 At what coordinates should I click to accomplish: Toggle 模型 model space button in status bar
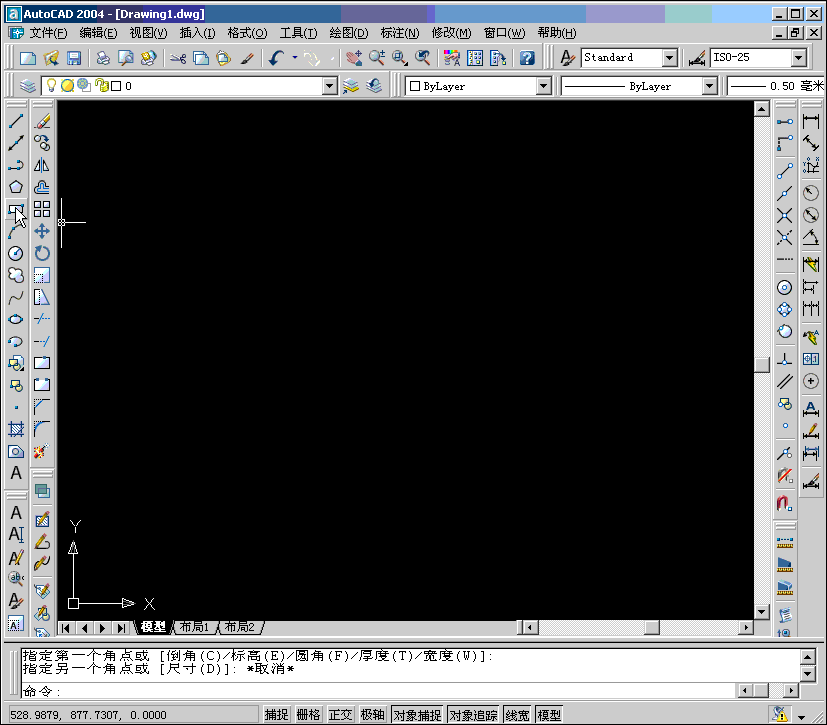(x=549, y=715)
